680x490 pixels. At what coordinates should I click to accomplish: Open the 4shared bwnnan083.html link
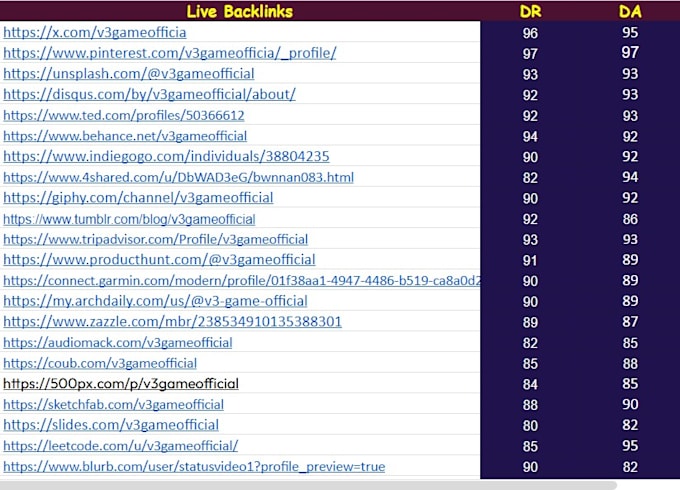point(178,177)
